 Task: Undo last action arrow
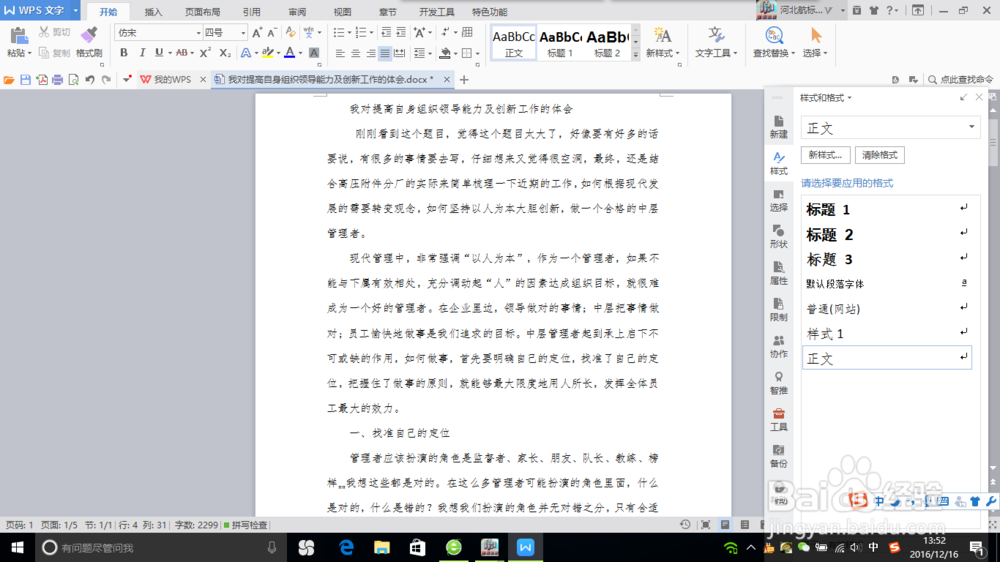[x=90, y=80]
